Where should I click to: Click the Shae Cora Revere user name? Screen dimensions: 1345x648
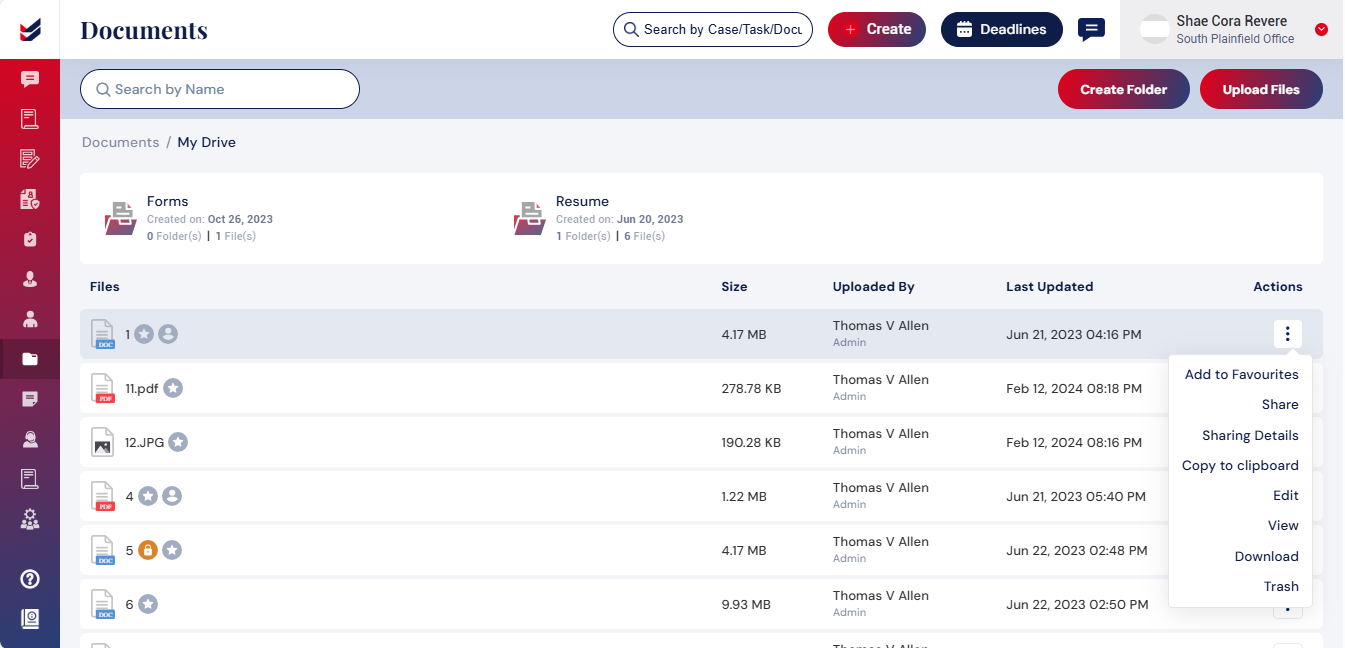[1232, 21]
